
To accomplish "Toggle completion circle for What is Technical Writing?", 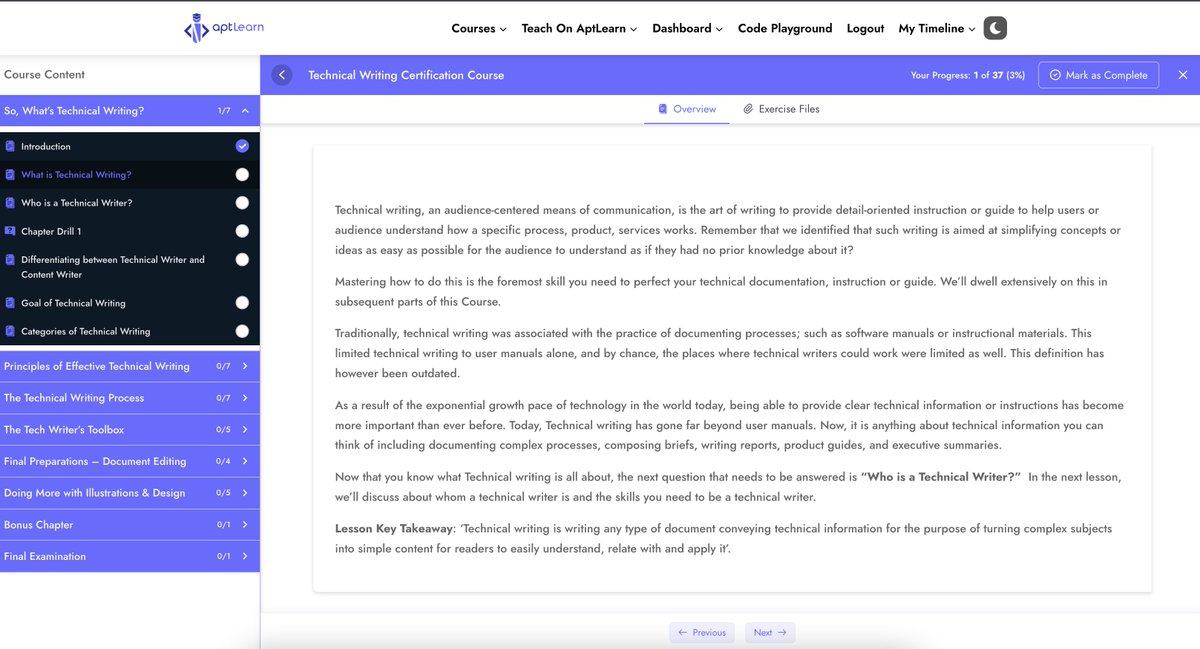I will click(x=242, y=174).
